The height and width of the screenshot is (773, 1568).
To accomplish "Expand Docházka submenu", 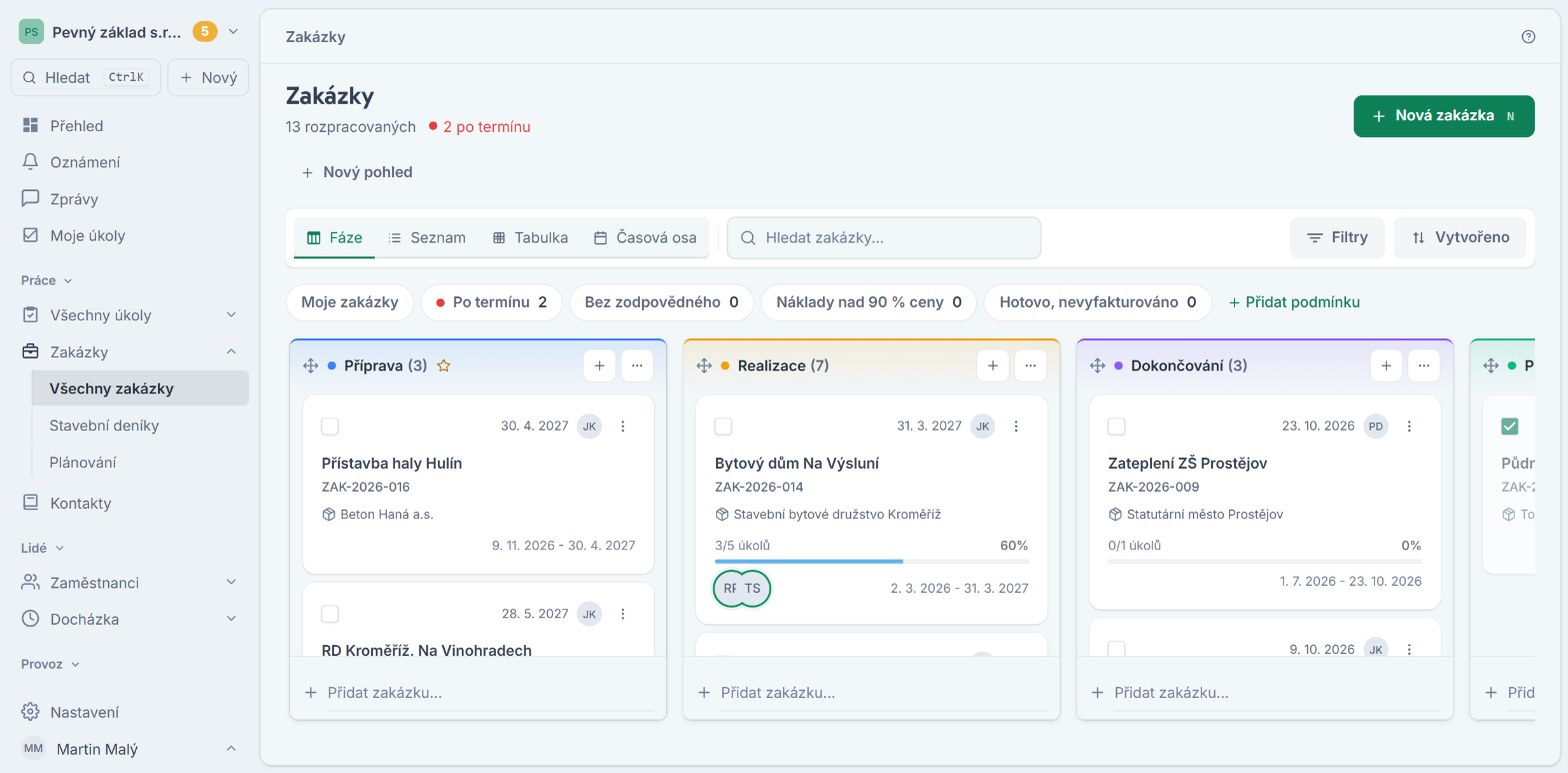I will click(x=231, y=619).
